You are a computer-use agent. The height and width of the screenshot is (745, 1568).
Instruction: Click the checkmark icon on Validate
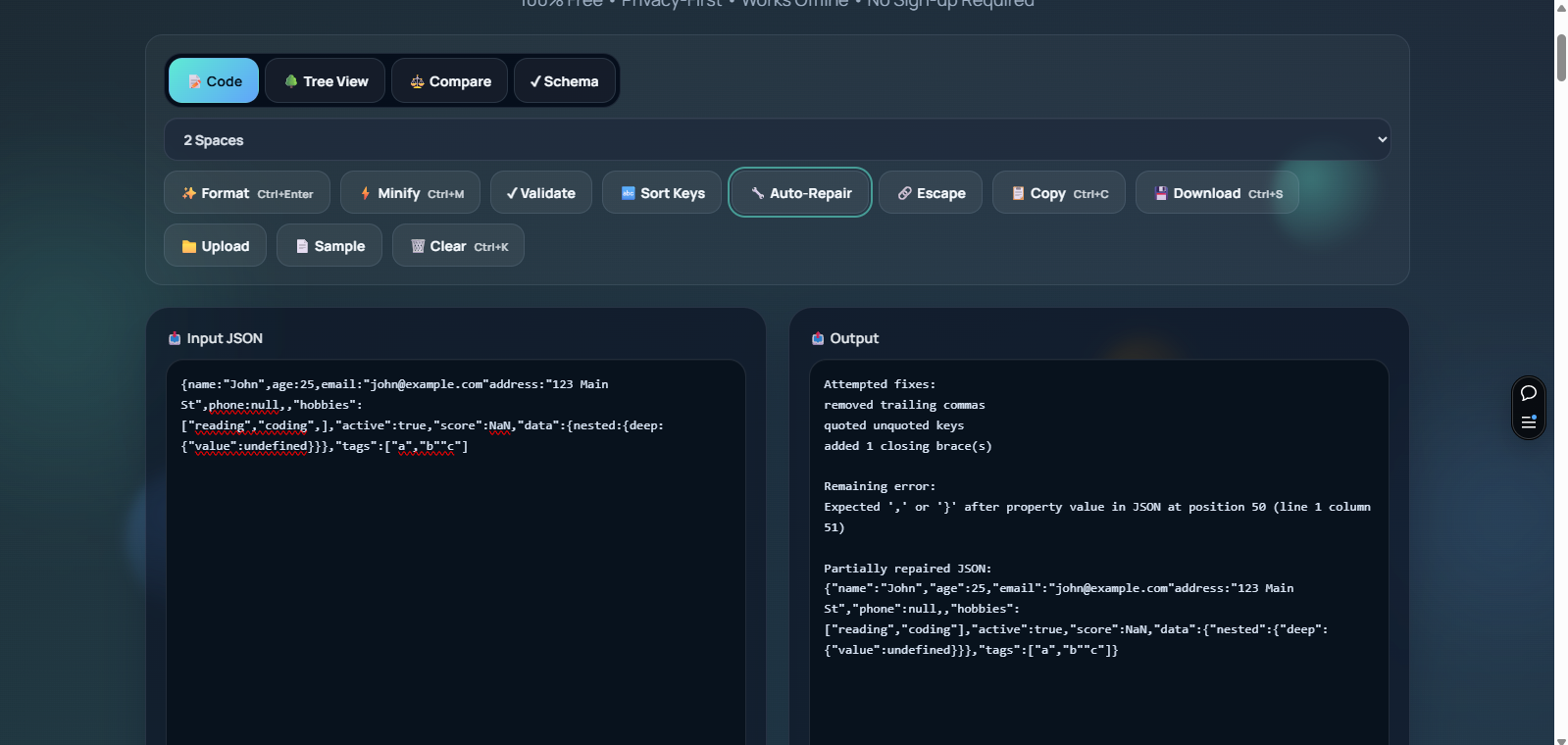coord(512,193)
